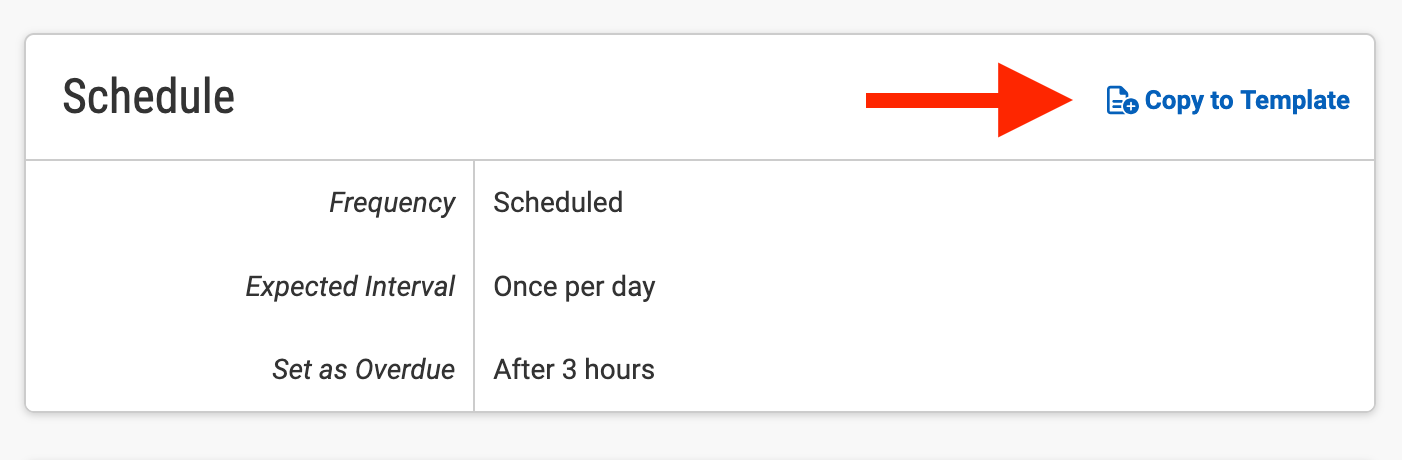Screen dimensions: 1402x460
Task: Click the word Copy in the link
Action: coord(1174,101)
